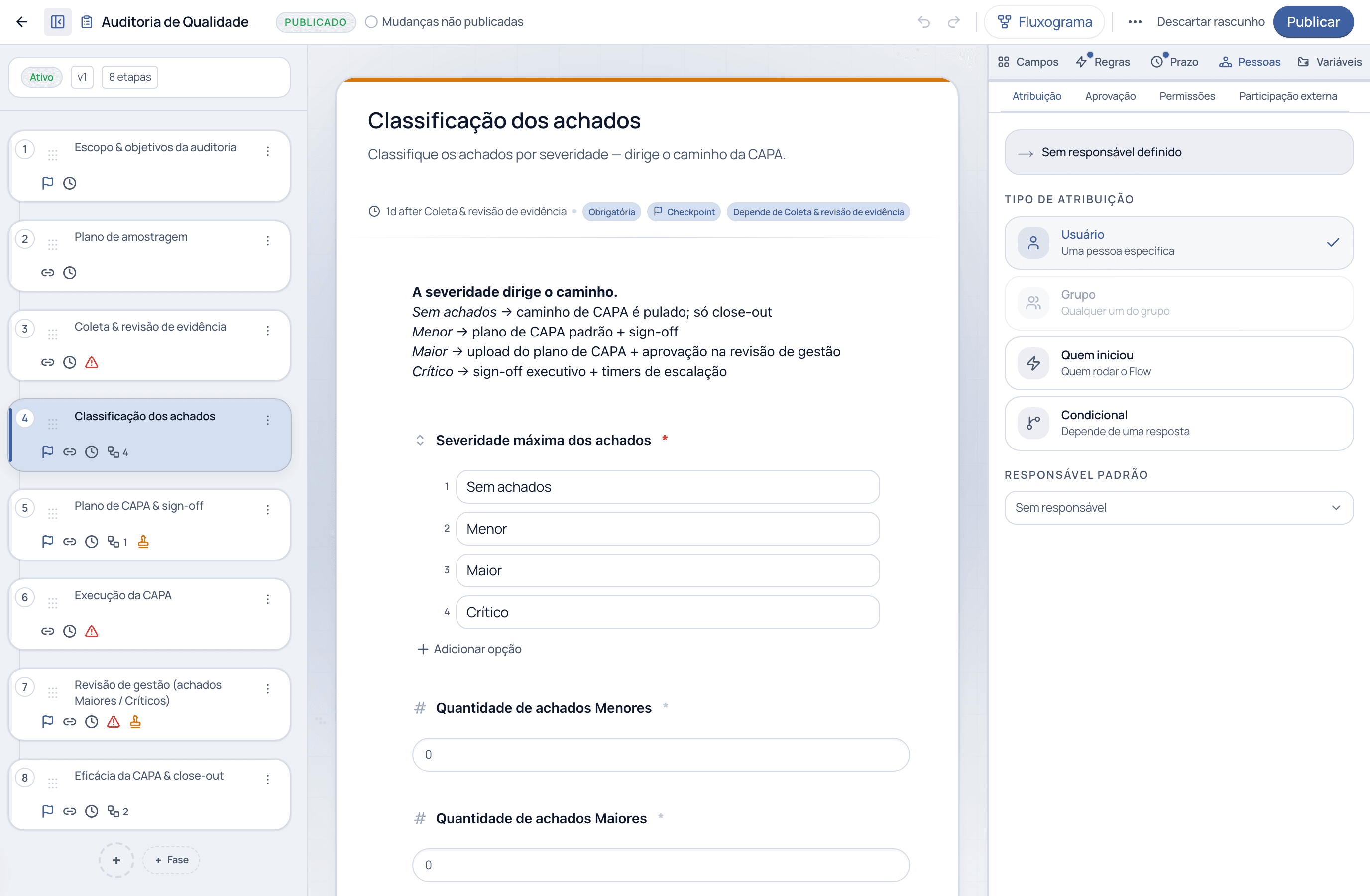Select Condicional assignment type

pyautogui.click(x=1178, y=423)
